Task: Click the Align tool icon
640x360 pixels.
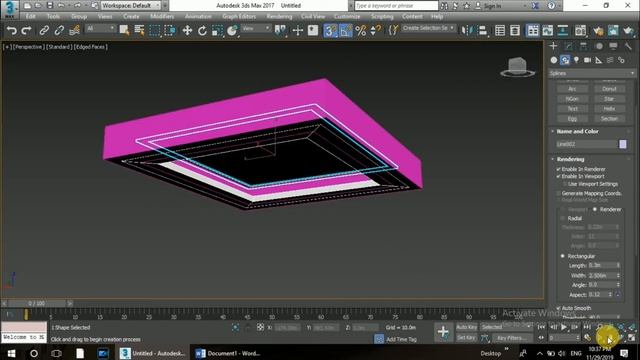Action: [x=482, y=31]
